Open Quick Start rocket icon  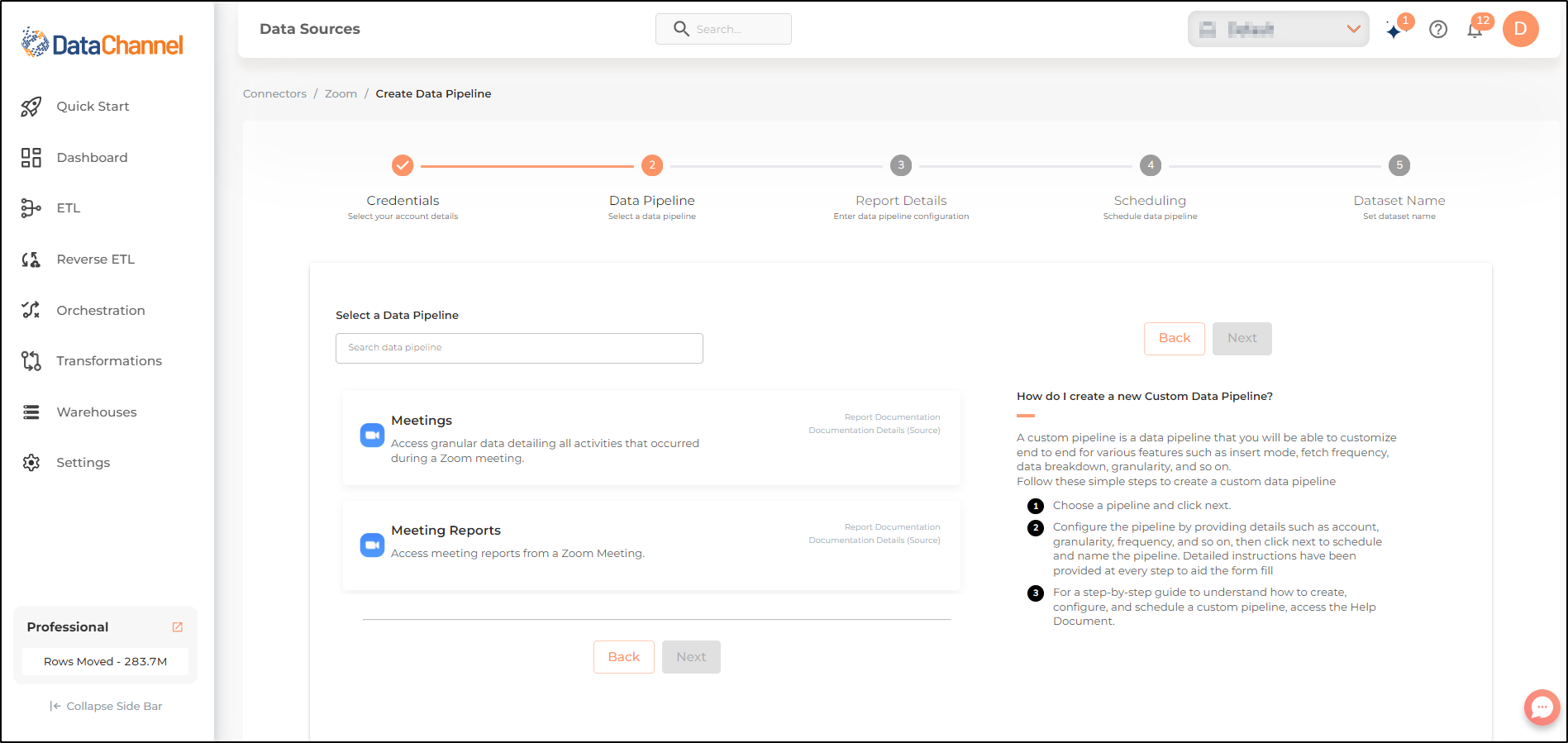pyautogui.click(x=31, y=107)
